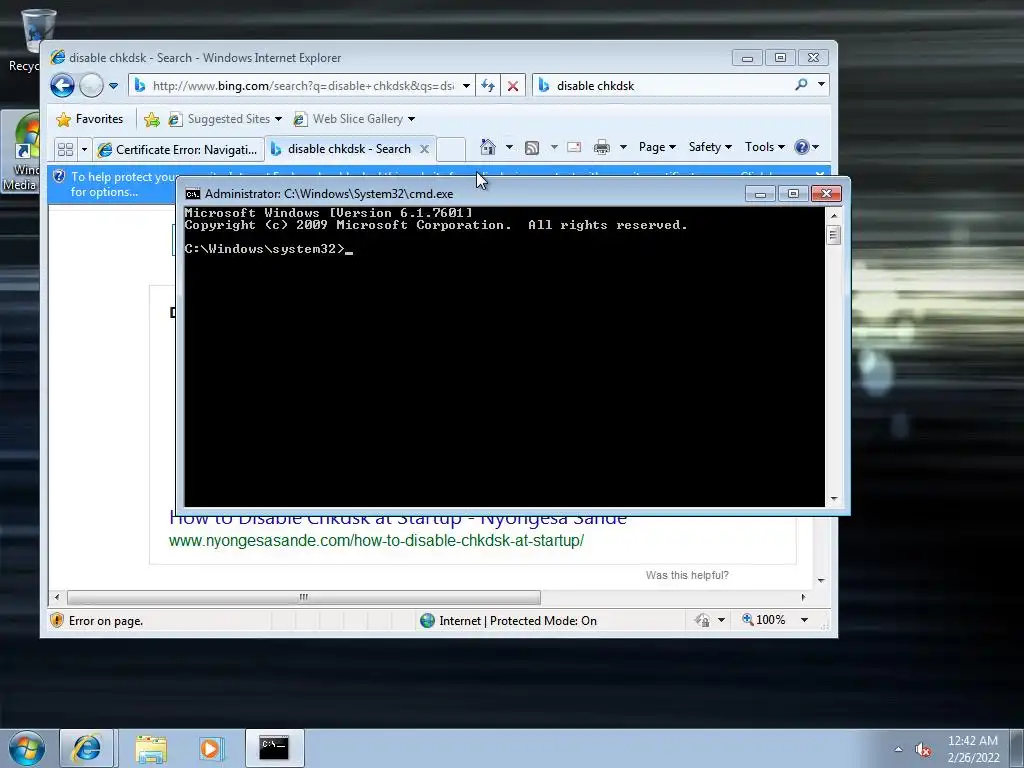
Task: Click inside the command prompt text area
Action: coord(504,357)
